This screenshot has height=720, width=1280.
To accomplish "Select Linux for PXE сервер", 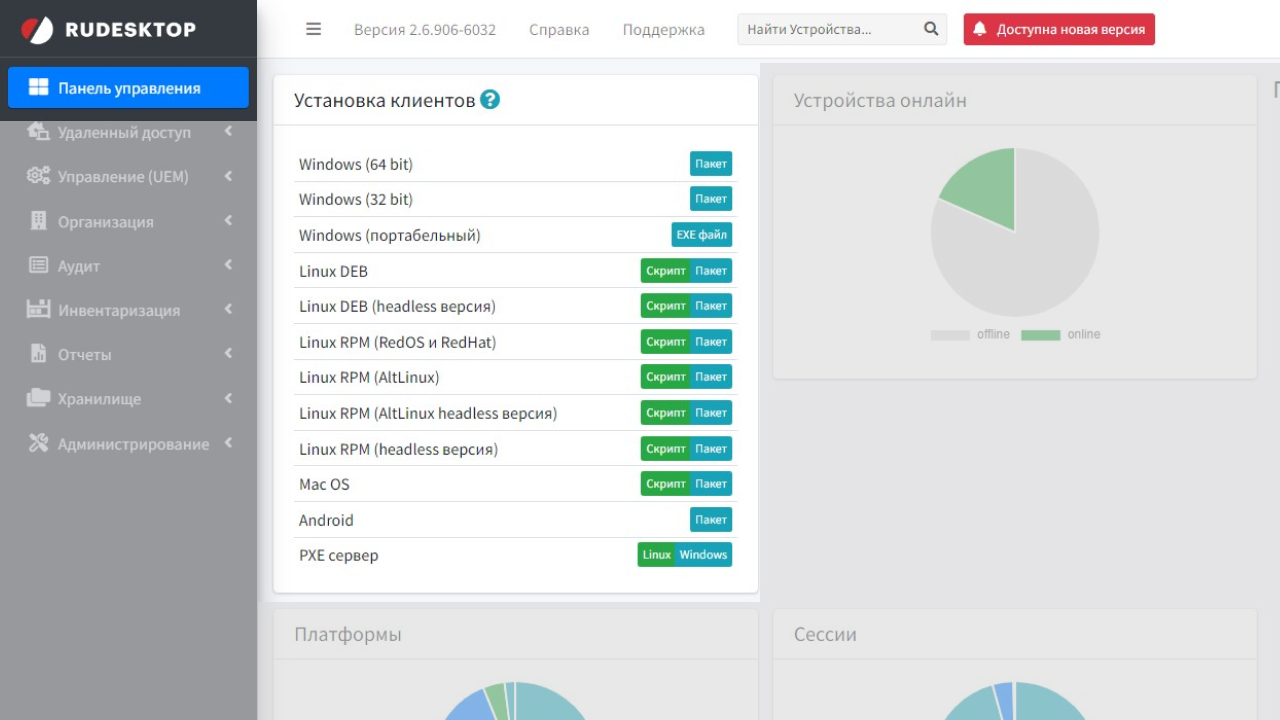I will pyautogui.click(x=657, y=555).
